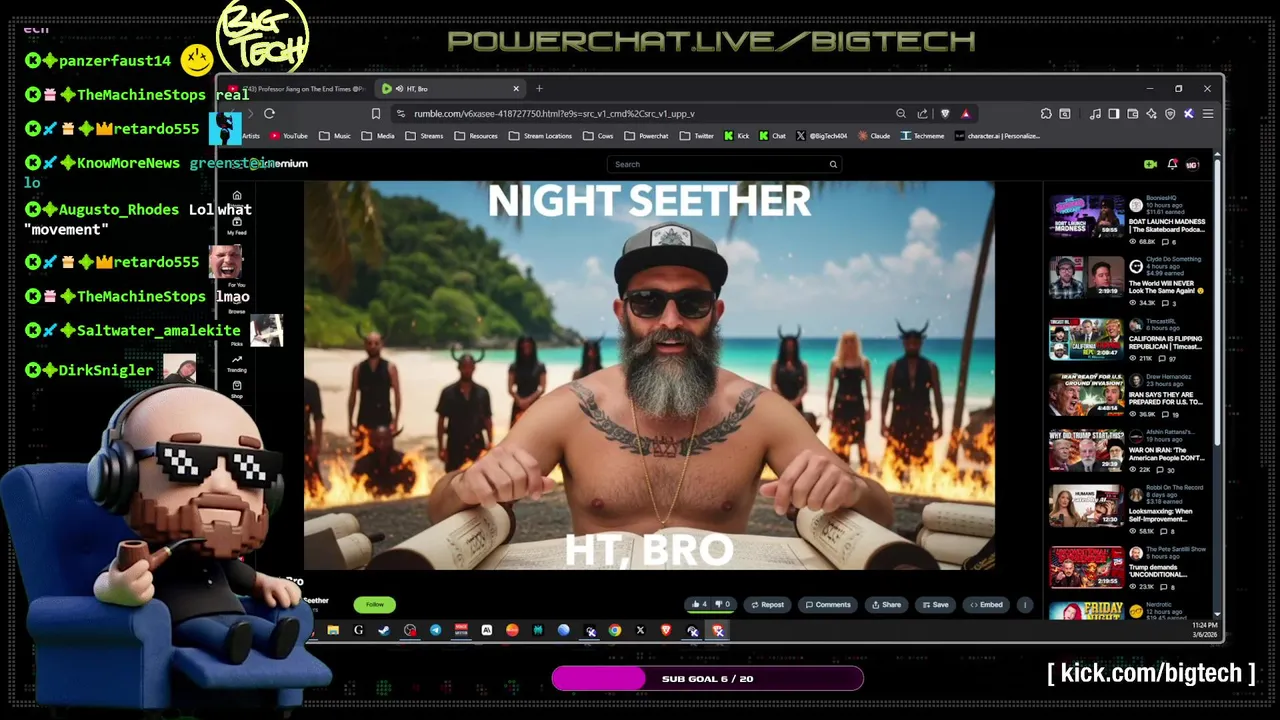Click the rumble.com URL address field
1280x720 pixels.
pyautogui.click(x=640, y=113)
